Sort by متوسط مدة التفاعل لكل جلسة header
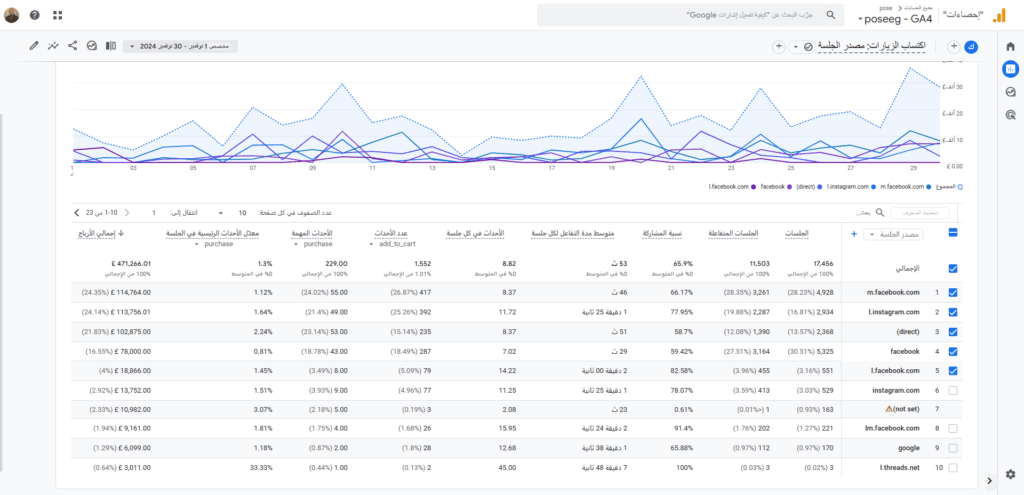Screen dimensions: 1024x495 (x=571, y=233)
